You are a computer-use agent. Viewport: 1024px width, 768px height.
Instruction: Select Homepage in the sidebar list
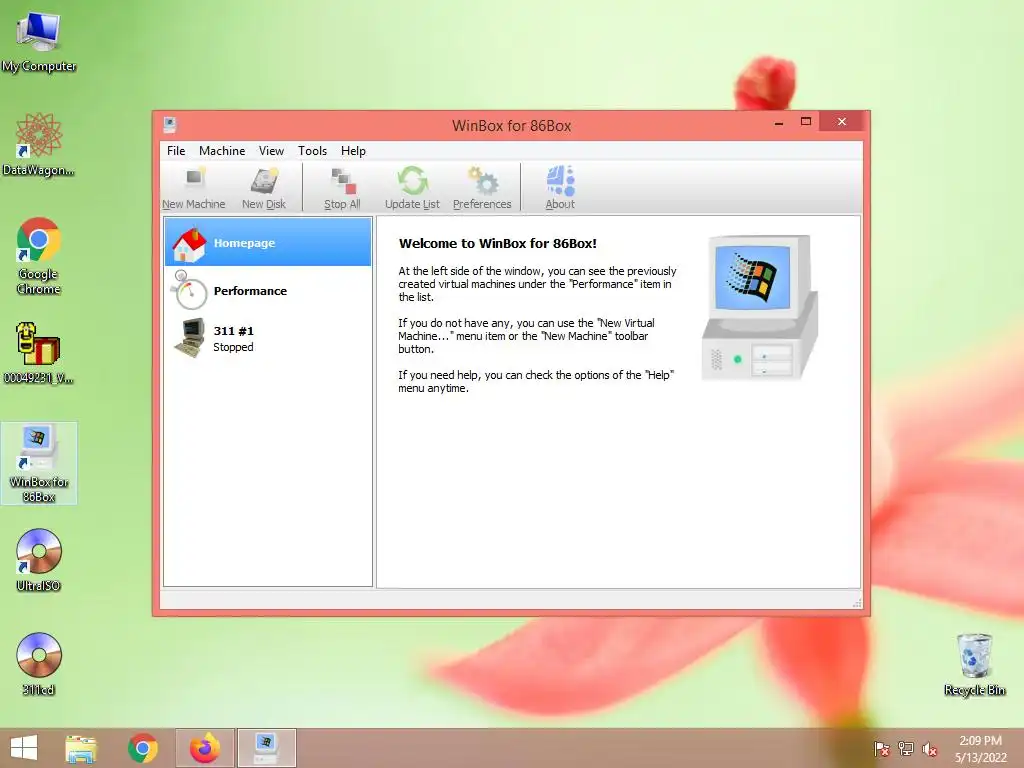point(268,242)
